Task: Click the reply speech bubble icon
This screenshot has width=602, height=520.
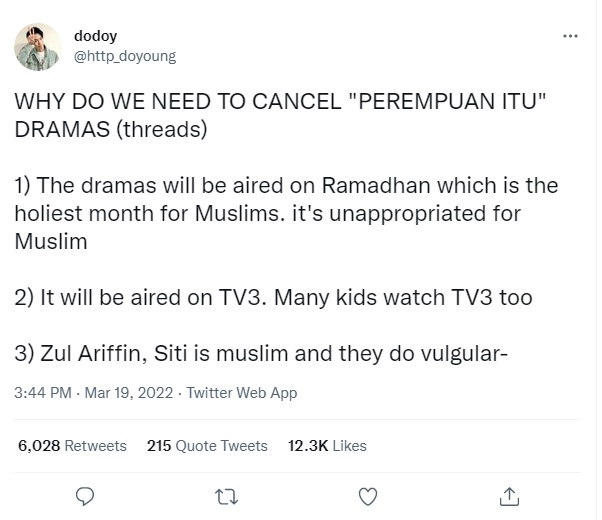Action: pyautogui.click(x=85, y=495)
